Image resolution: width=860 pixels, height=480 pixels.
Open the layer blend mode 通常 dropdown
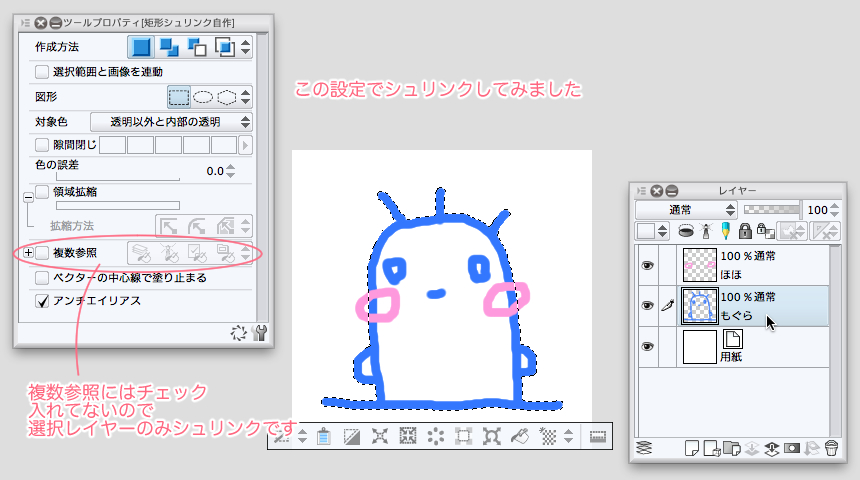click(685, 210)
